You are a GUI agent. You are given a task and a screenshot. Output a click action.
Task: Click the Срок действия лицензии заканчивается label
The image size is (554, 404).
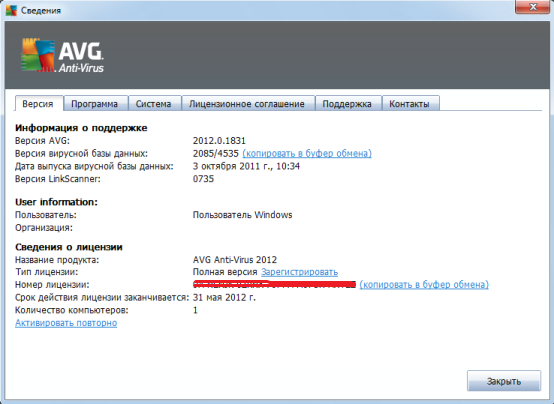pyautogui.click(x=102, y=298)
